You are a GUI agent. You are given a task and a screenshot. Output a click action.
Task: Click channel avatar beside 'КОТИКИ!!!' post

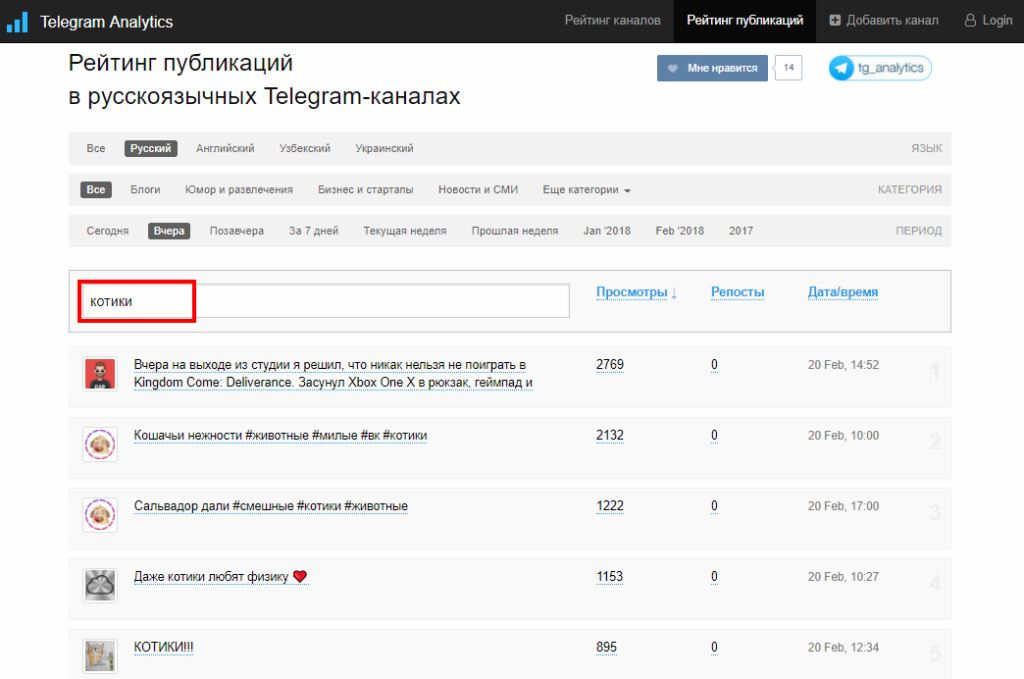(x=100, y=655)
